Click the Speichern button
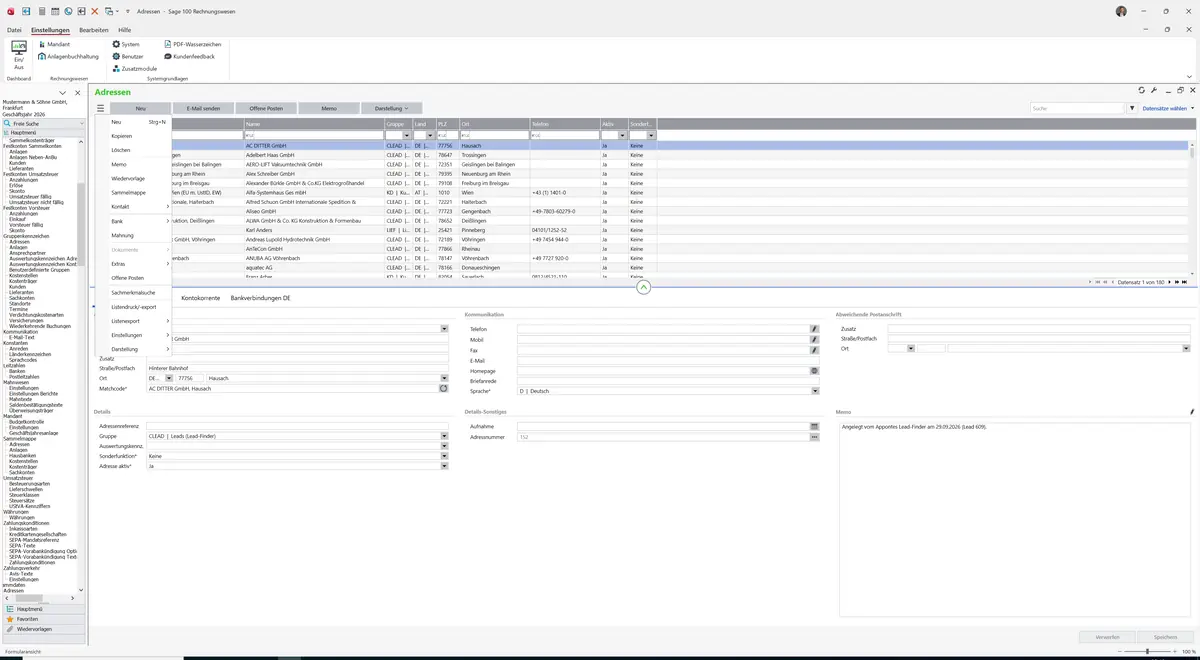The image size is (1200, 660). 1165,637
